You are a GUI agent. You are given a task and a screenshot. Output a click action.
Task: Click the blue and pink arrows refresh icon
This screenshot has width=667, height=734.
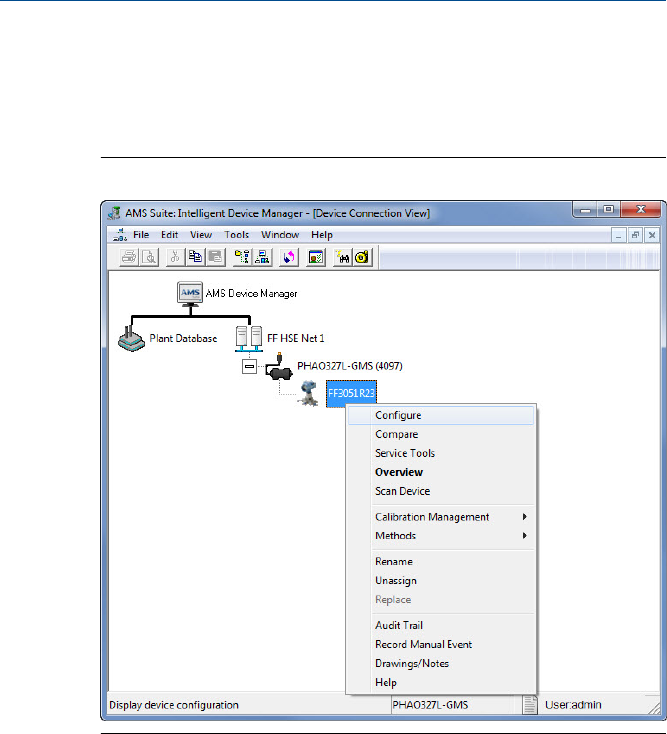pos(289,257)
